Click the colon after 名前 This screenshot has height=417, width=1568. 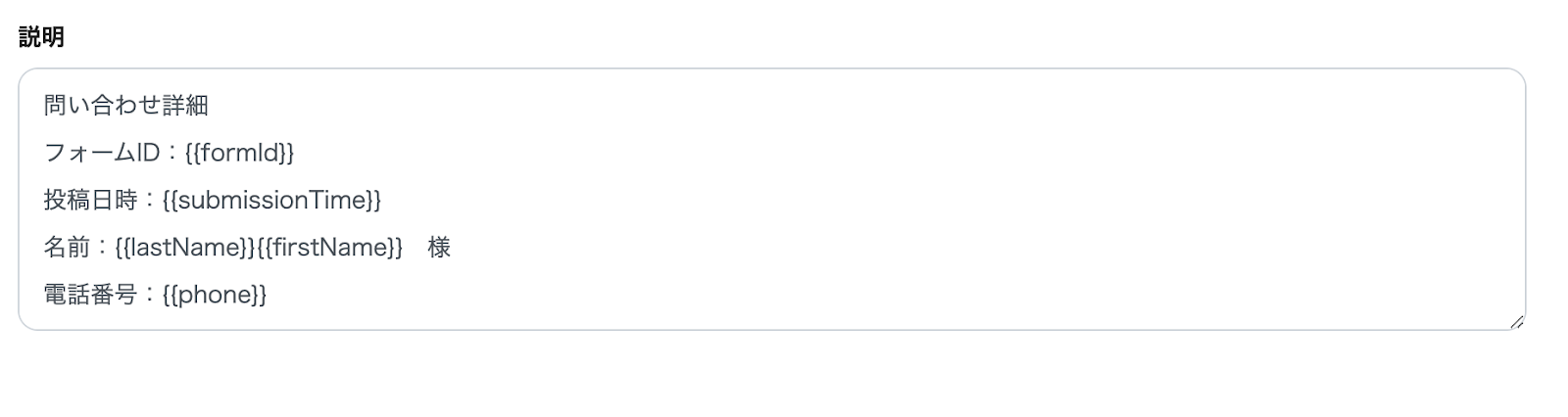tap(102, 248)
